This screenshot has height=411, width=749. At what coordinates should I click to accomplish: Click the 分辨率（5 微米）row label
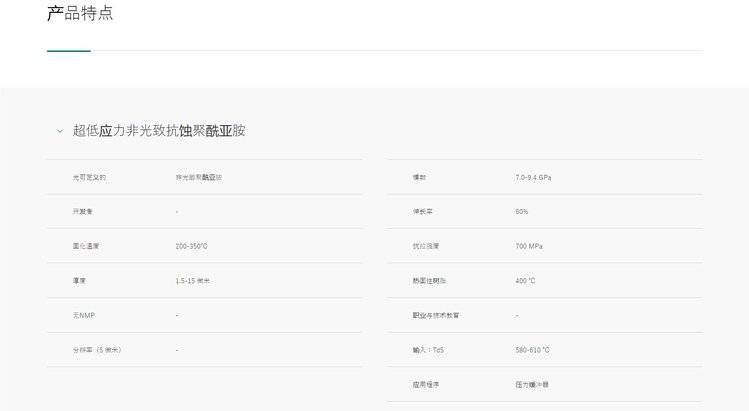coord(97,350)
